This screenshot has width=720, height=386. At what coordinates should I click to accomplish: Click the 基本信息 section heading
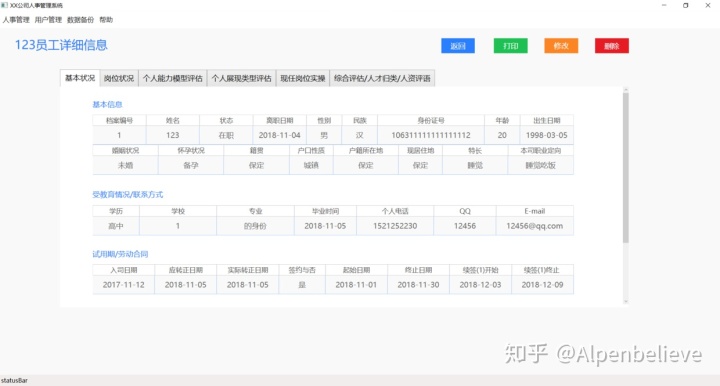[107, 105]
